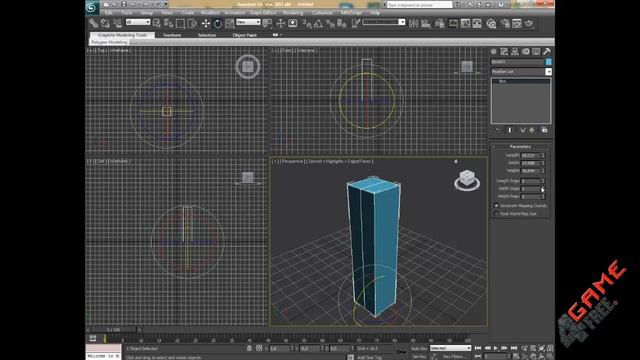Image resolution: width=640 pixels, height=360 pixels.
Task: Toggle the Snaps Toggle button
Action: point(307,23)
